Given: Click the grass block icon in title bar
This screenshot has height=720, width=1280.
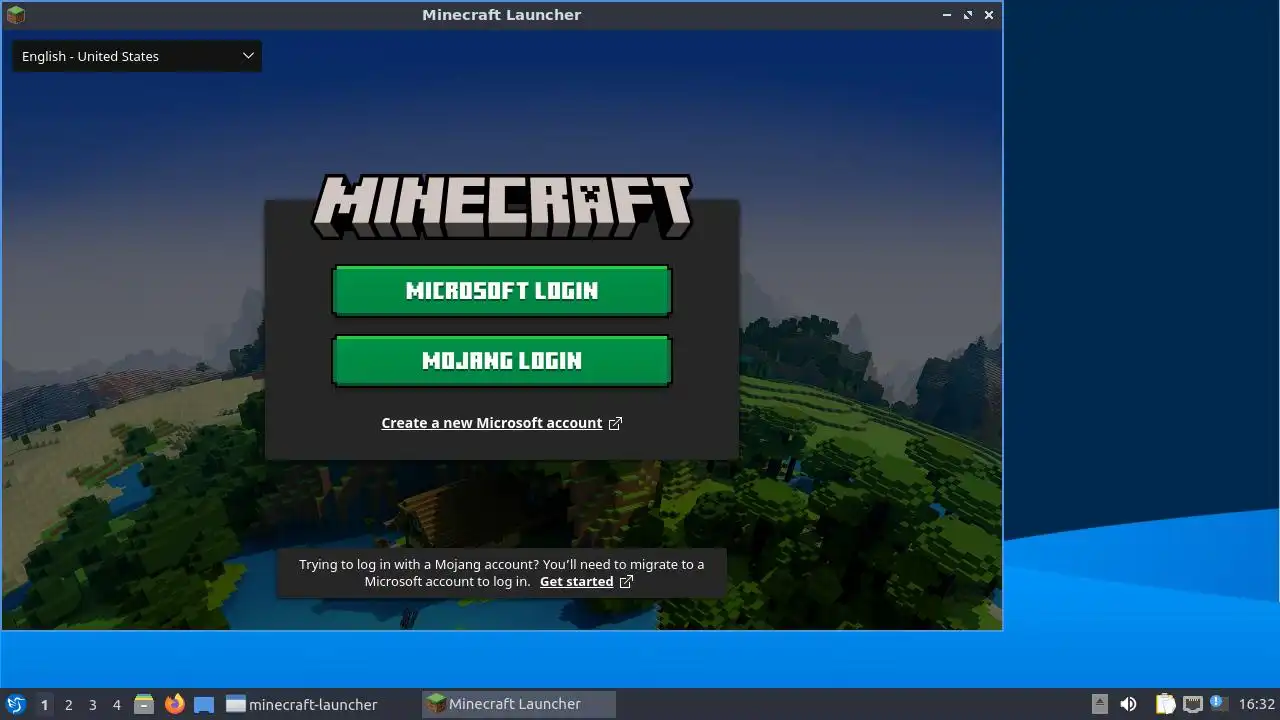Looking at the screenshot, I should point(15,15).
